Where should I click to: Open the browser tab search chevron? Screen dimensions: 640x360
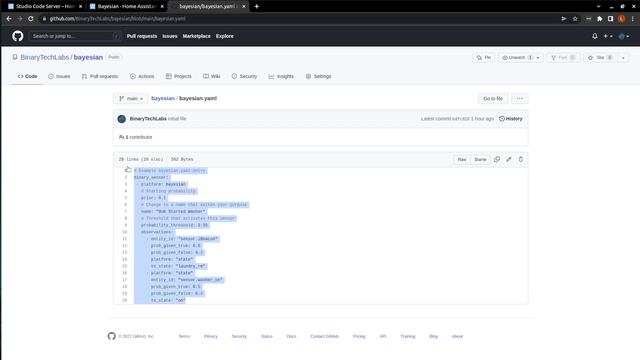point(598,6)
